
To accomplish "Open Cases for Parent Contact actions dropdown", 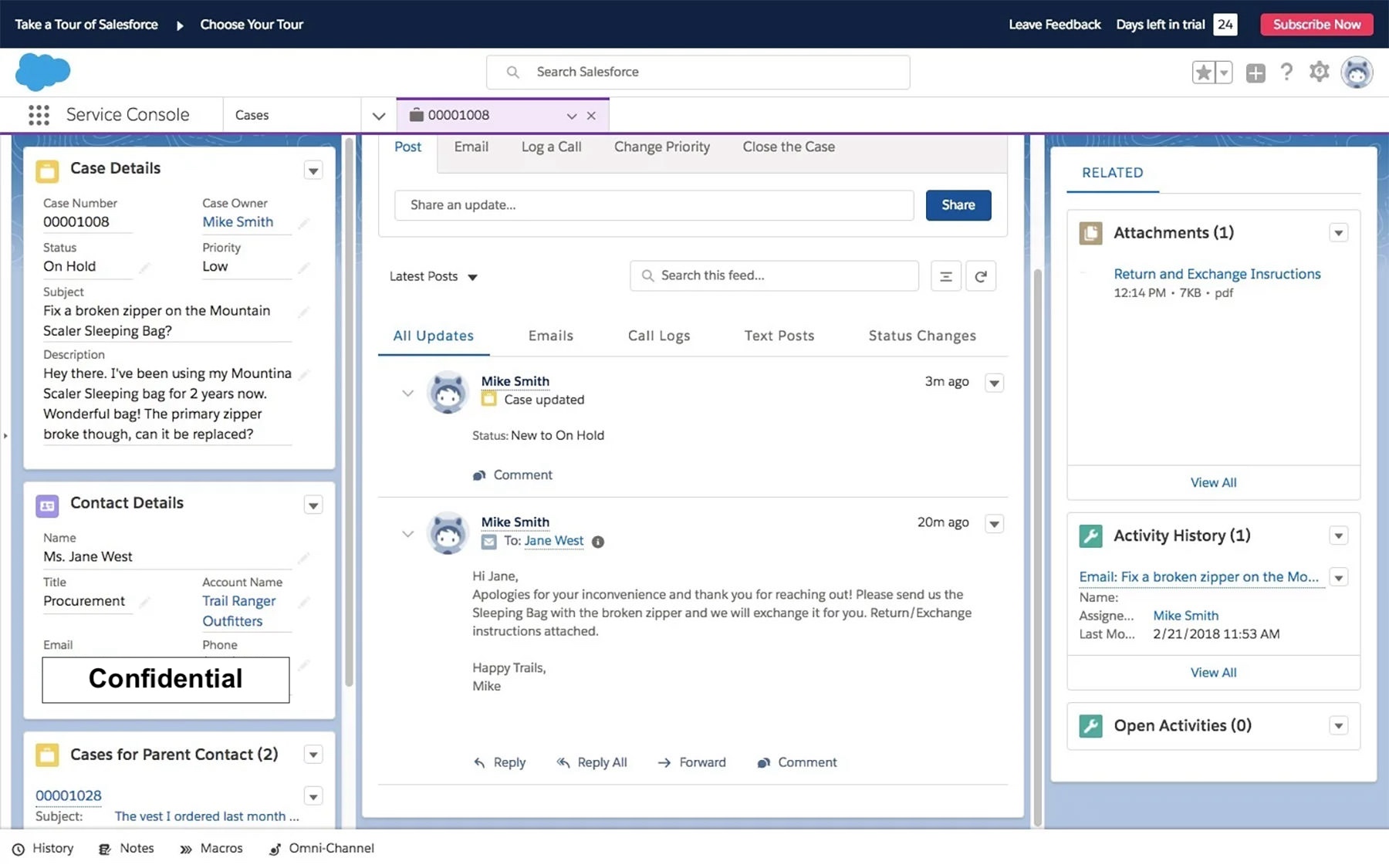I will point(313,755).
